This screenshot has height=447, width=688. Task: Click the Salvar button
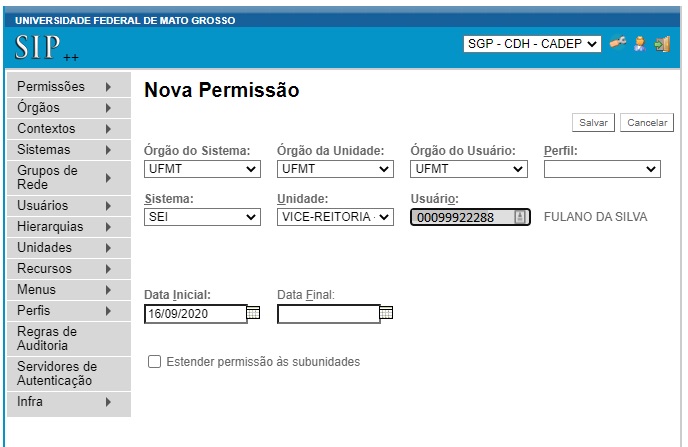(x=593, y=122)
